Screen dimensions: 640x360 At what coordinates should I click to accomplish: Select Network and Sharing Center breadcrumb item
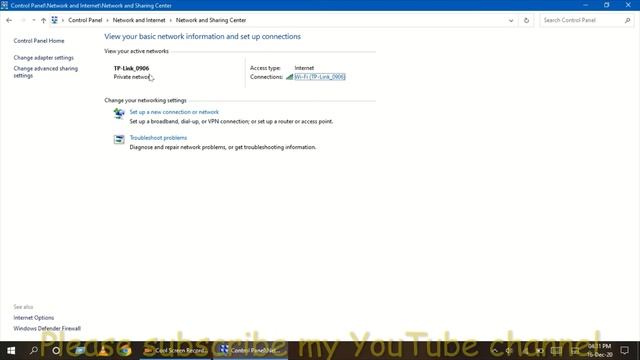tap(211, 20)
